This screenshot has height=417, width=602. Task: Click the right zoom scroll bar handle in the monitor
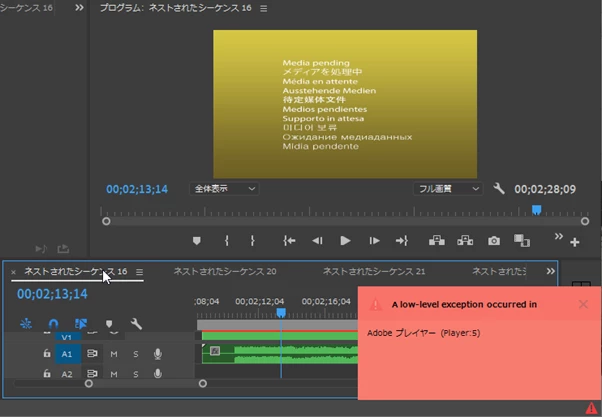585,221
